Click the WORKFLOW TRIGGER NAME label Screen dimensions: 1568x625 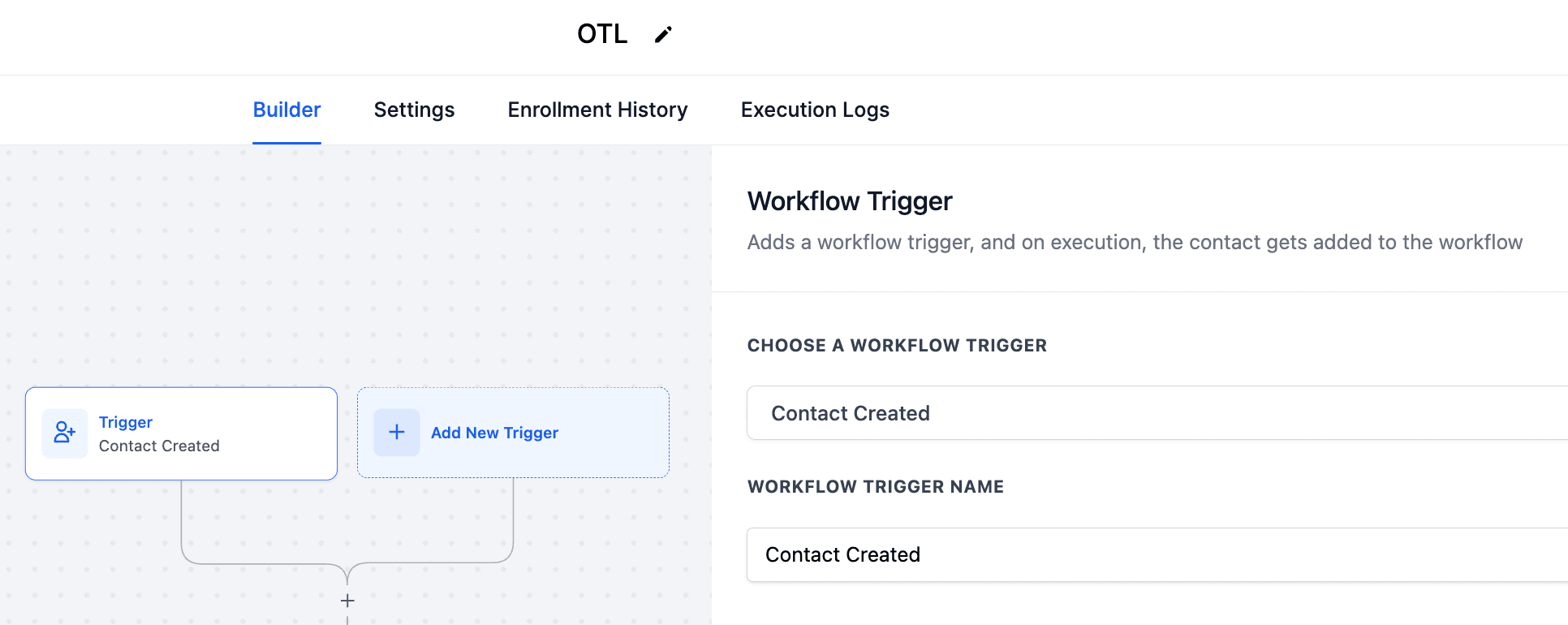click(x=876, y=487)
